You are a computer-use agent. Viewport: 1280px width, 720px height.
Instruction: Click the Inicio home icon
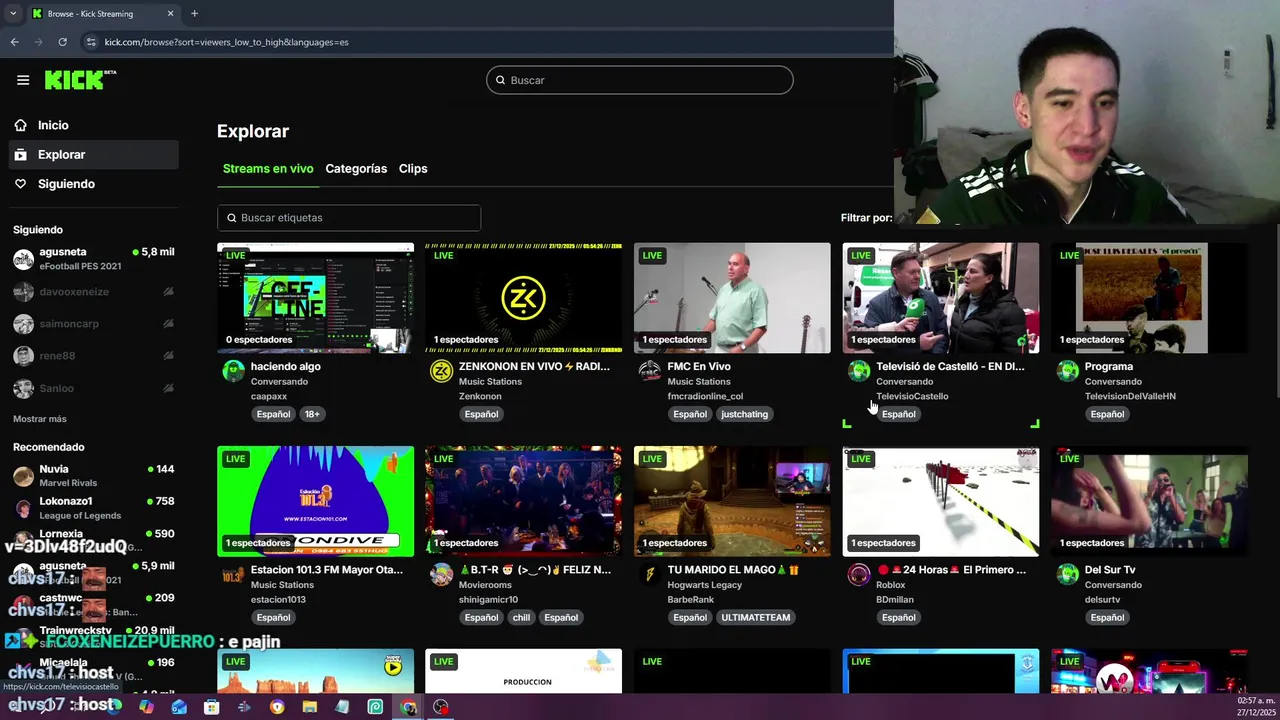point(20,125)
